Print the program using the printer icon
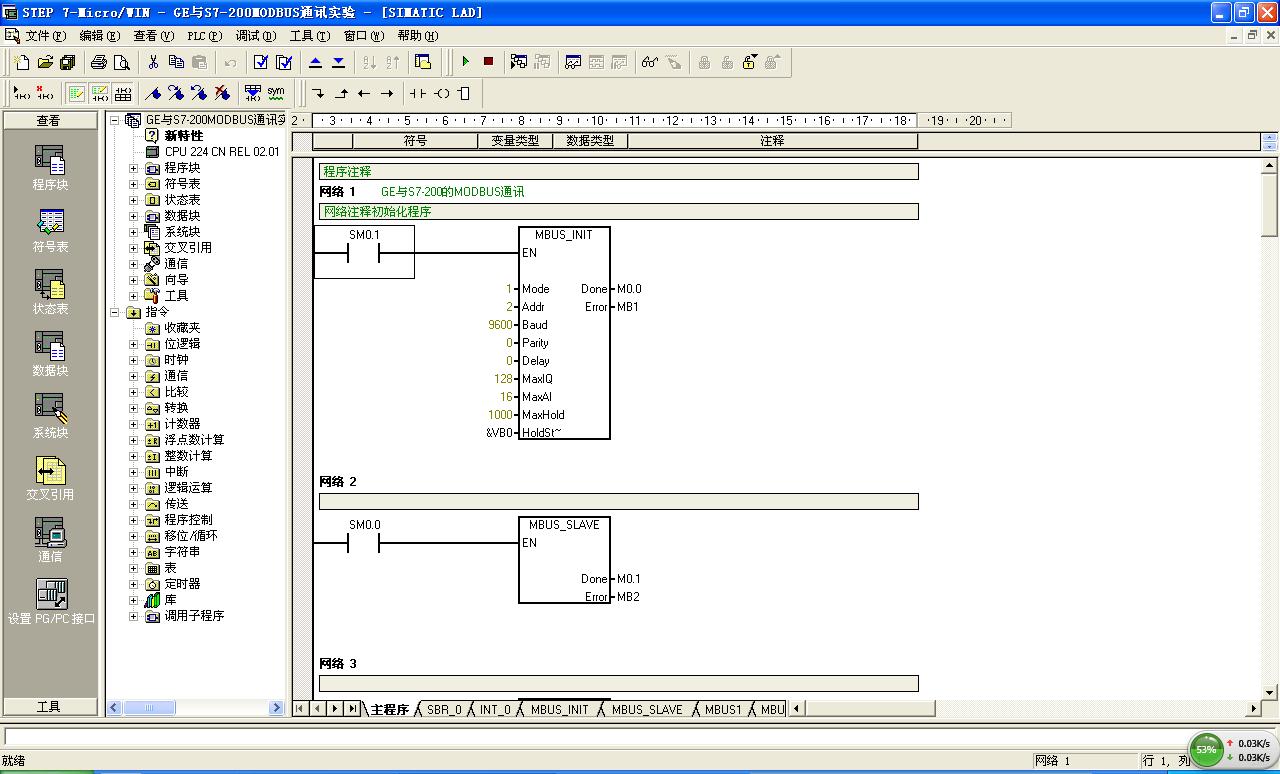 point(99,62)
